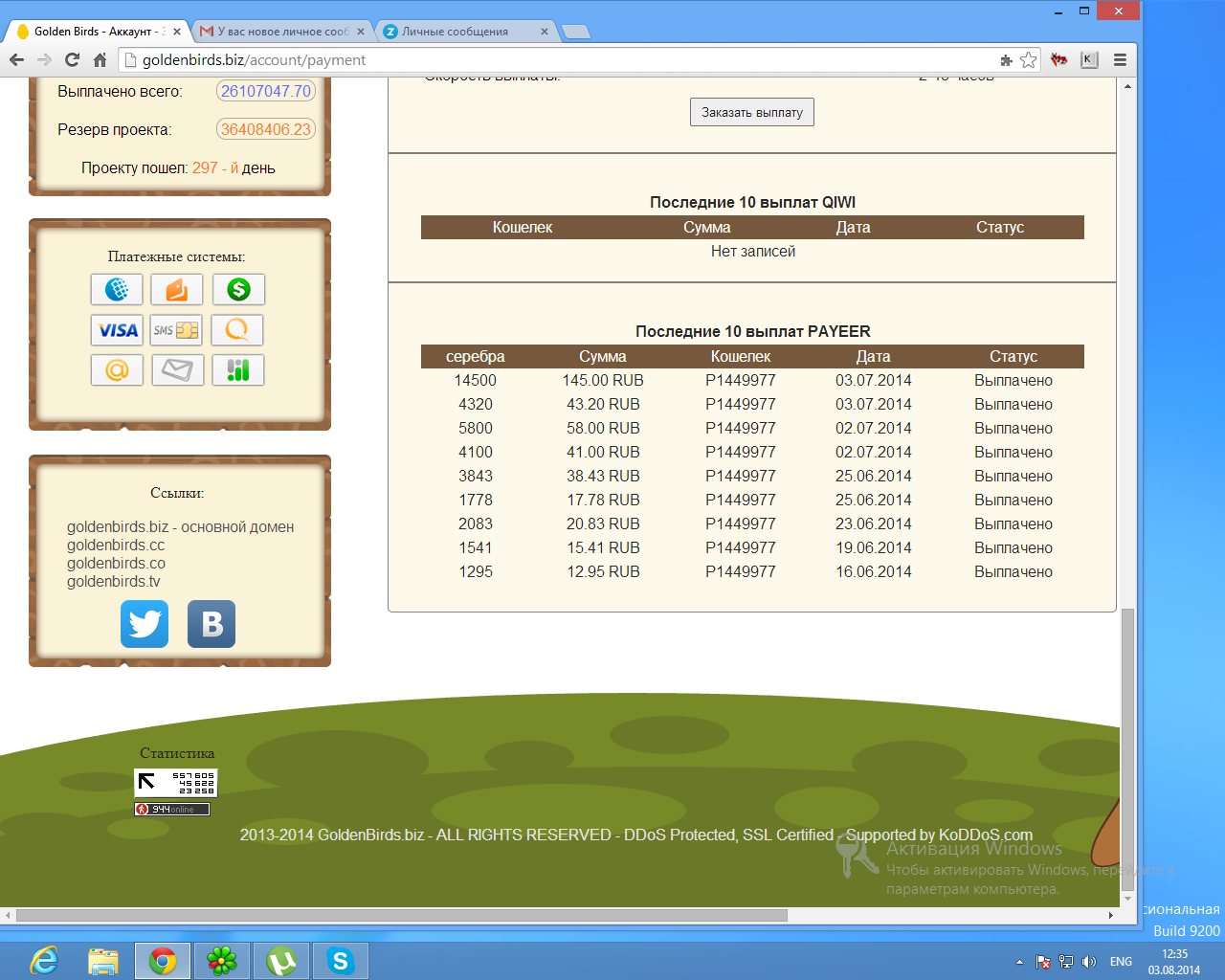Click the 12.95 RUB amount
The height and width of the screenshot is (980, 1225).
[x=603, y=572]
